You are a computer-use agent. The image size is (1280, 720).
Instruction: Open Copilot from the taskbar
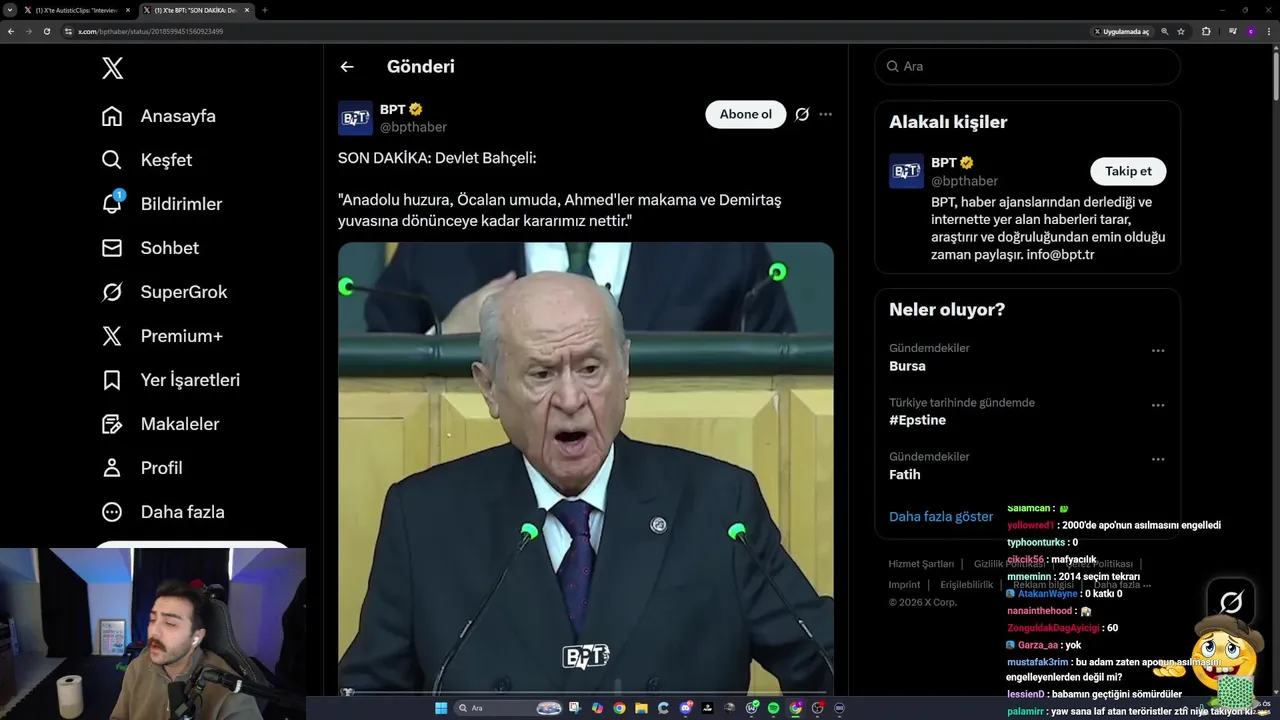point(597,708)
